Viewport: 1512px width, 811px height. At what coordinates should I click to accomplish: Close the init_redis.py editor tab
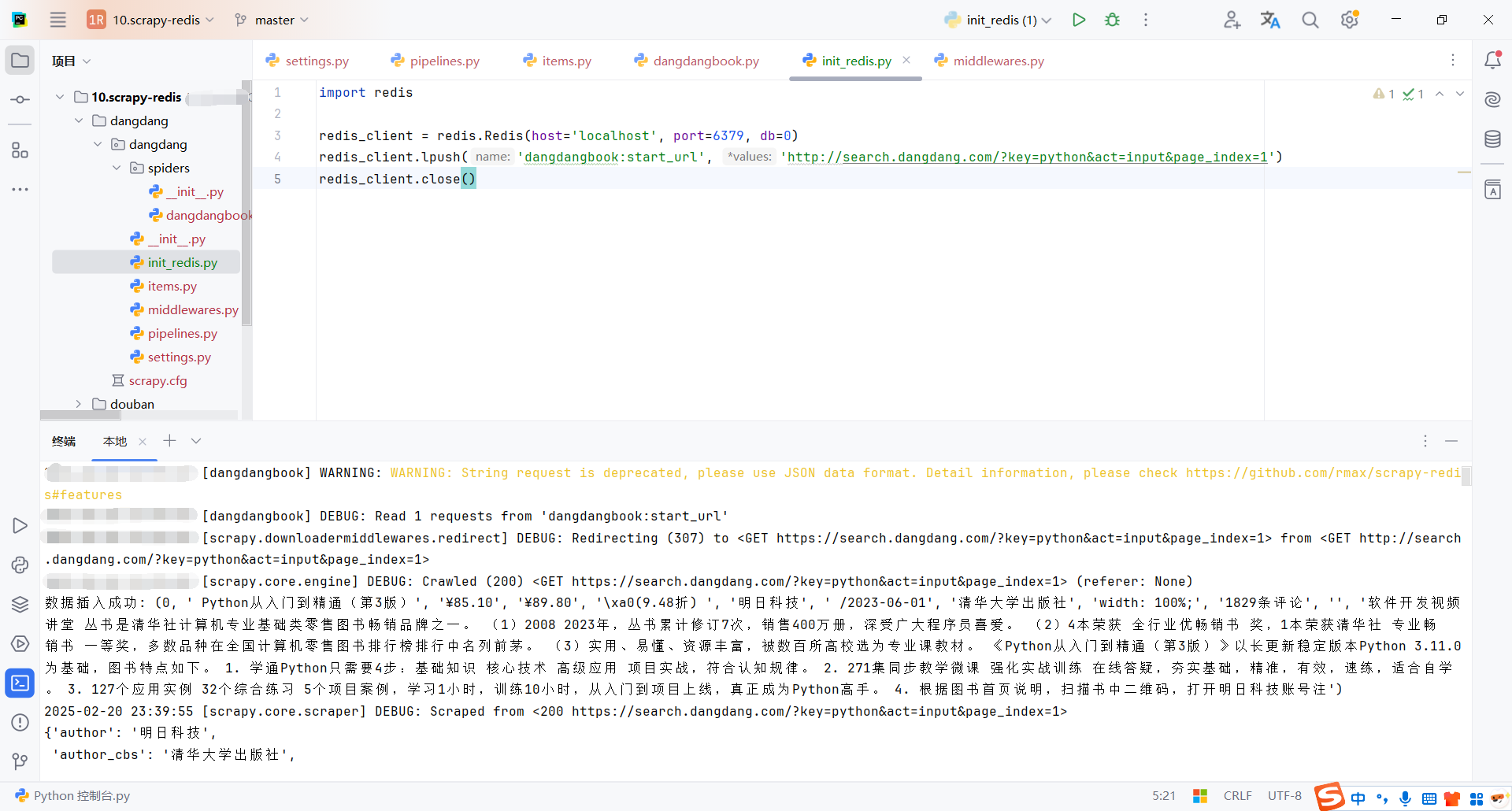[906, 60]
